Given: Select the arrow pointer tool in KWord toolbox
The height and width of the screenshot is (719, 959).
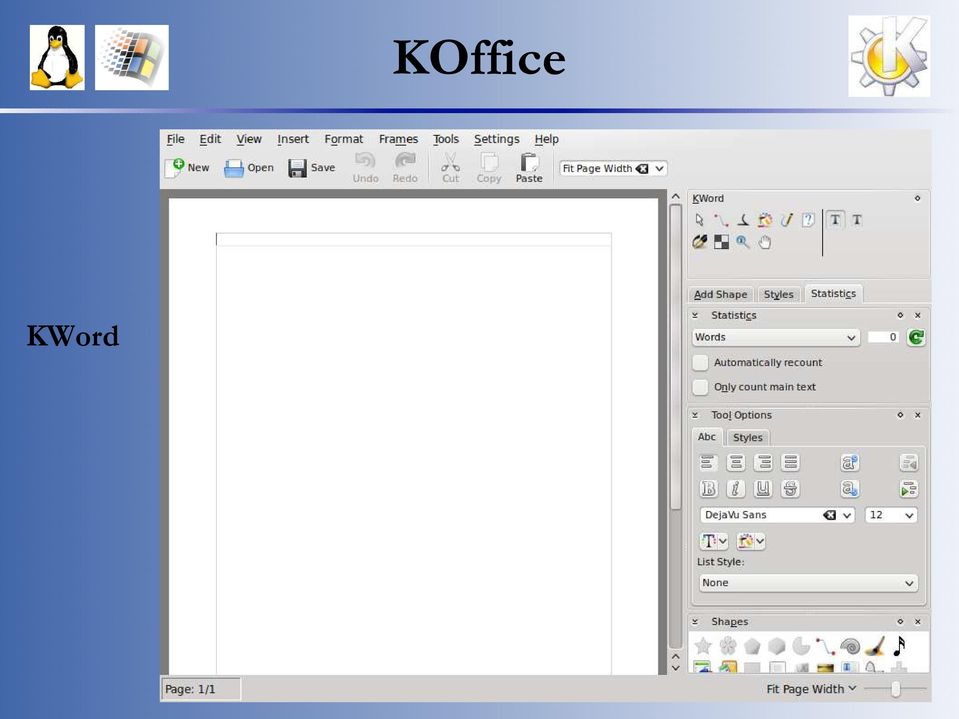Looking at the screenshot, I should [700, 220].
